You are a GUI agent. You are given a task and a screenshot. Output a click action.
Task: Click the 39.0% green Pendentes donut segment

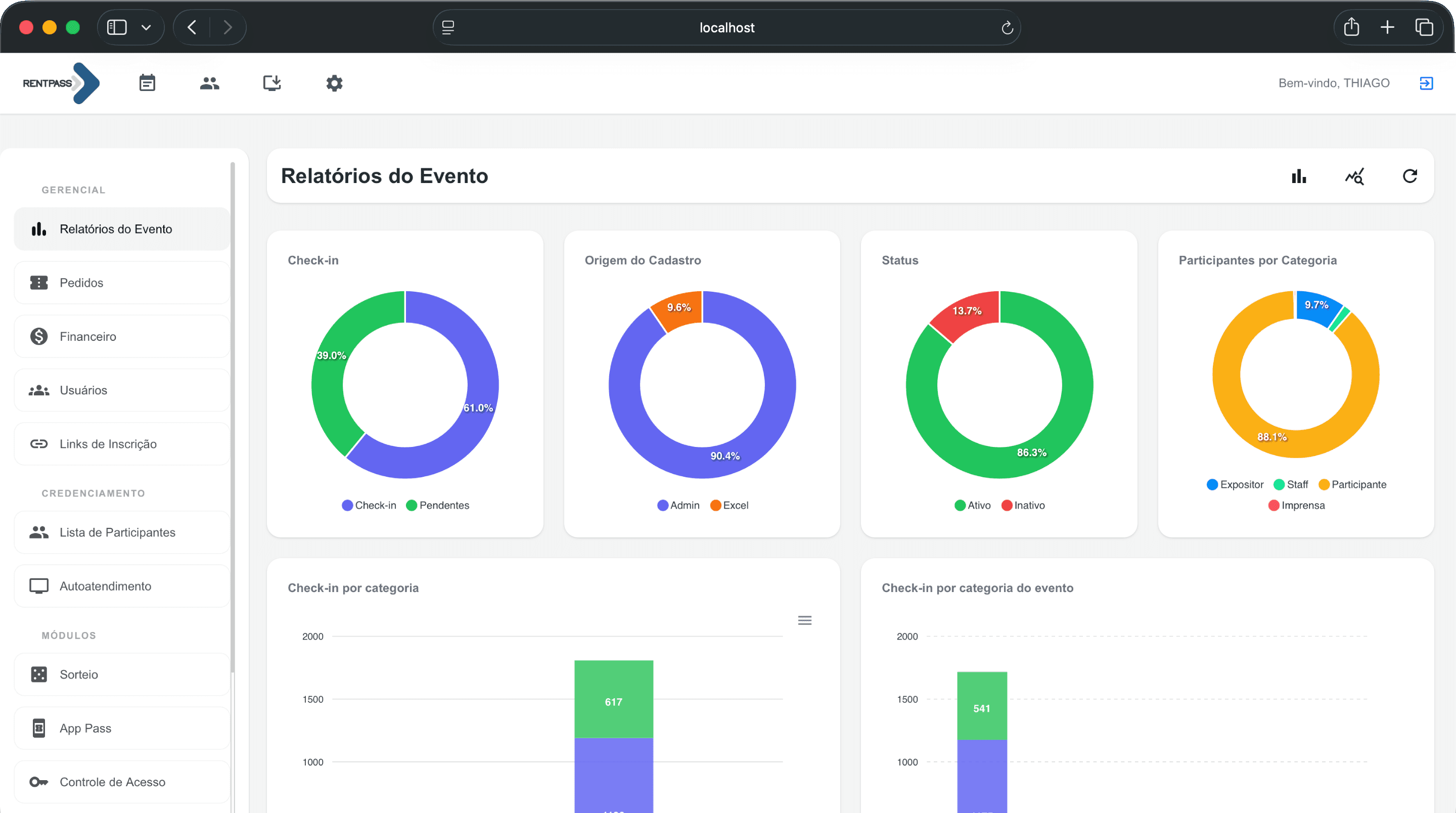point(331,355)
